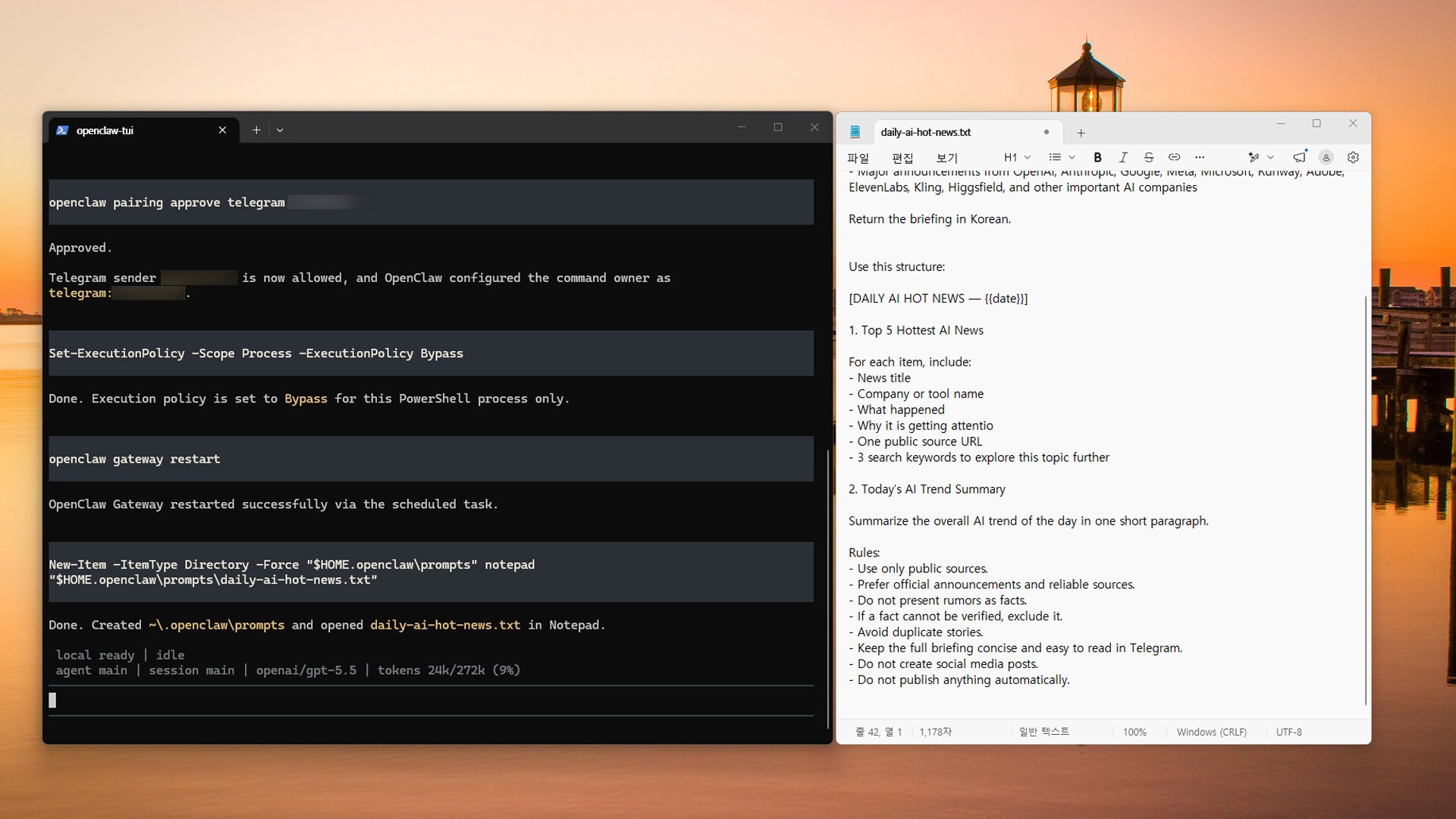Open Notepad settings gear
The height and width of the screenshot is (819, 1456).
(x=1353, y=157)
